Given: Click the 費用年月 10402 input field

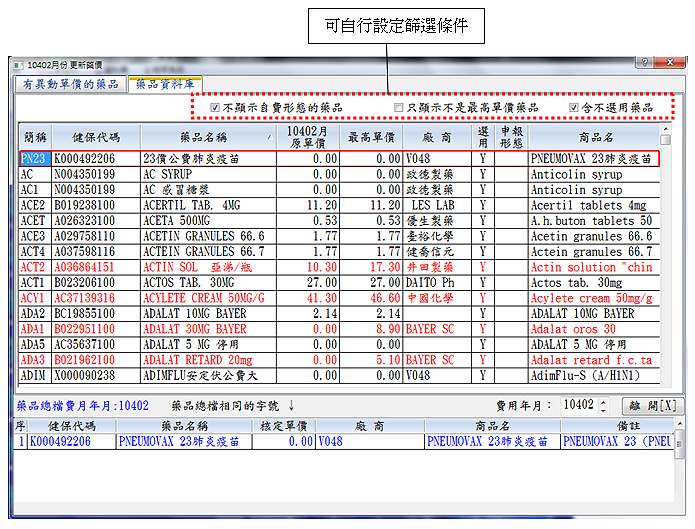Looking at the screenshot, I should point(577,406).
